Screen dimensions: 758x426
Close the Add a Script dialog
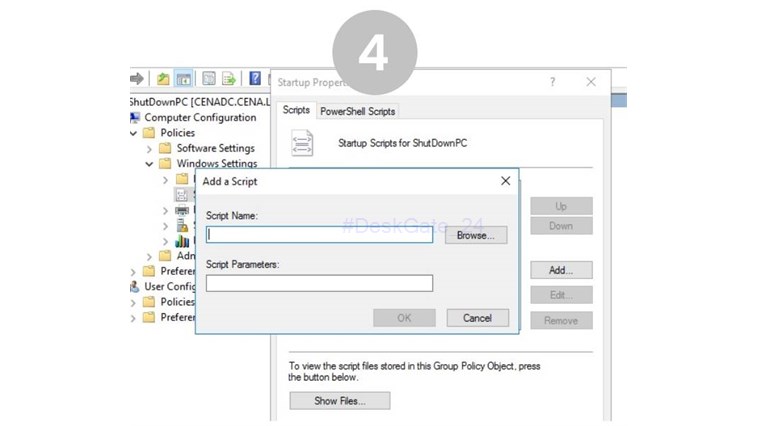click(506, 181)
